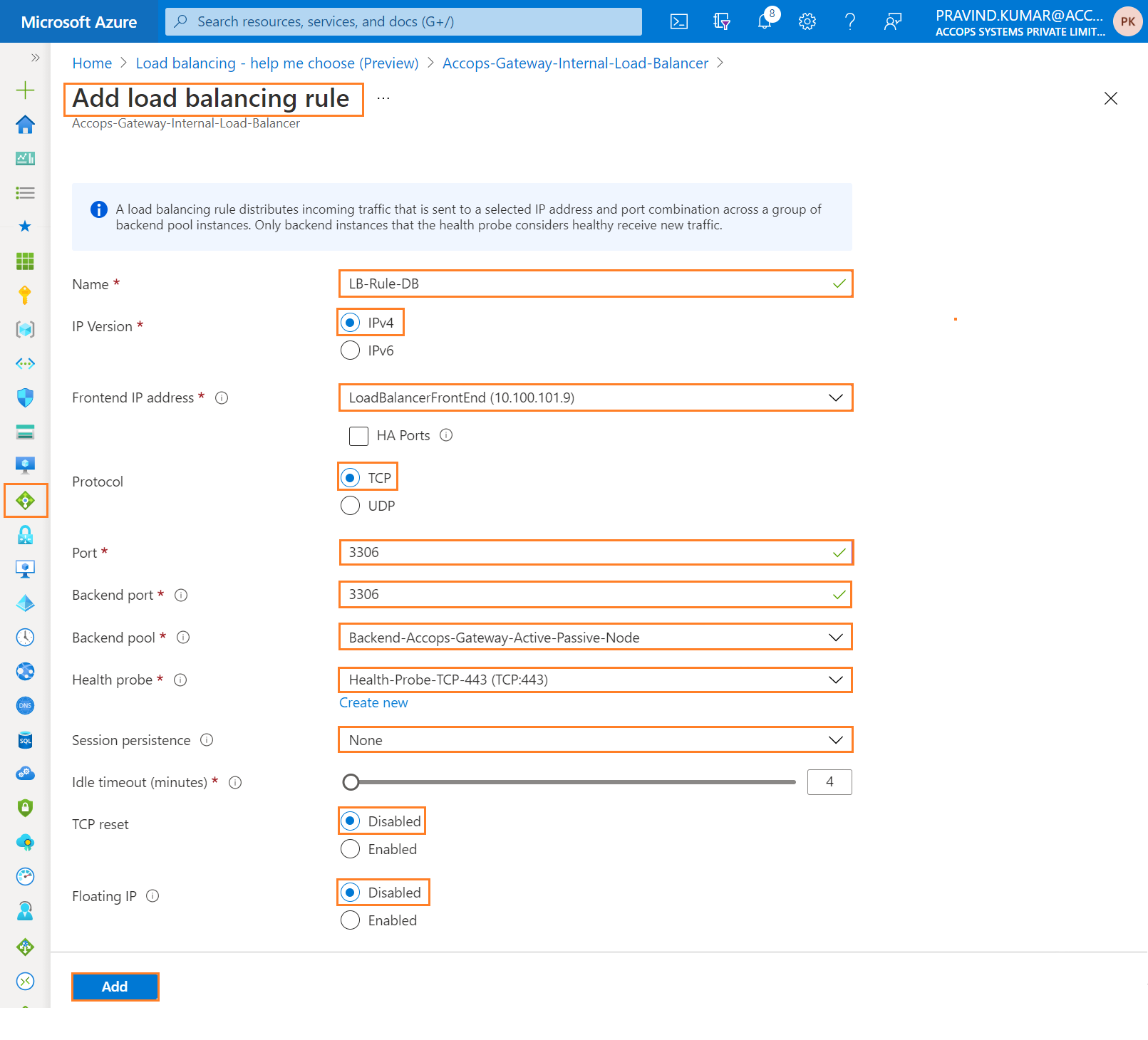The width and height of the screenshot is (1148, 1040).
Task: Set Floating IP to Enabled
Action: 350,920
